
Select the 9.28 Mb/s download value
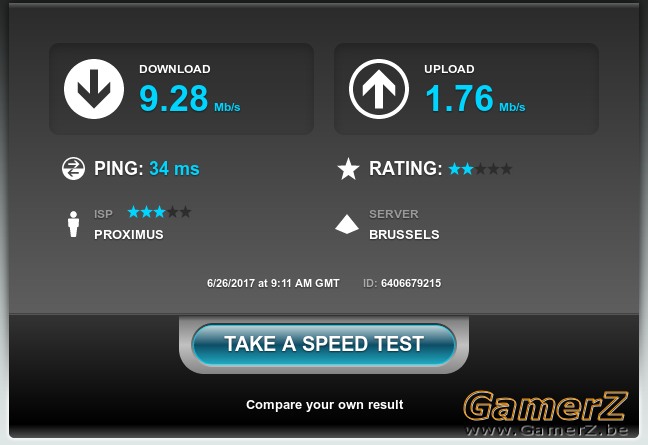(x=190, y=98)
